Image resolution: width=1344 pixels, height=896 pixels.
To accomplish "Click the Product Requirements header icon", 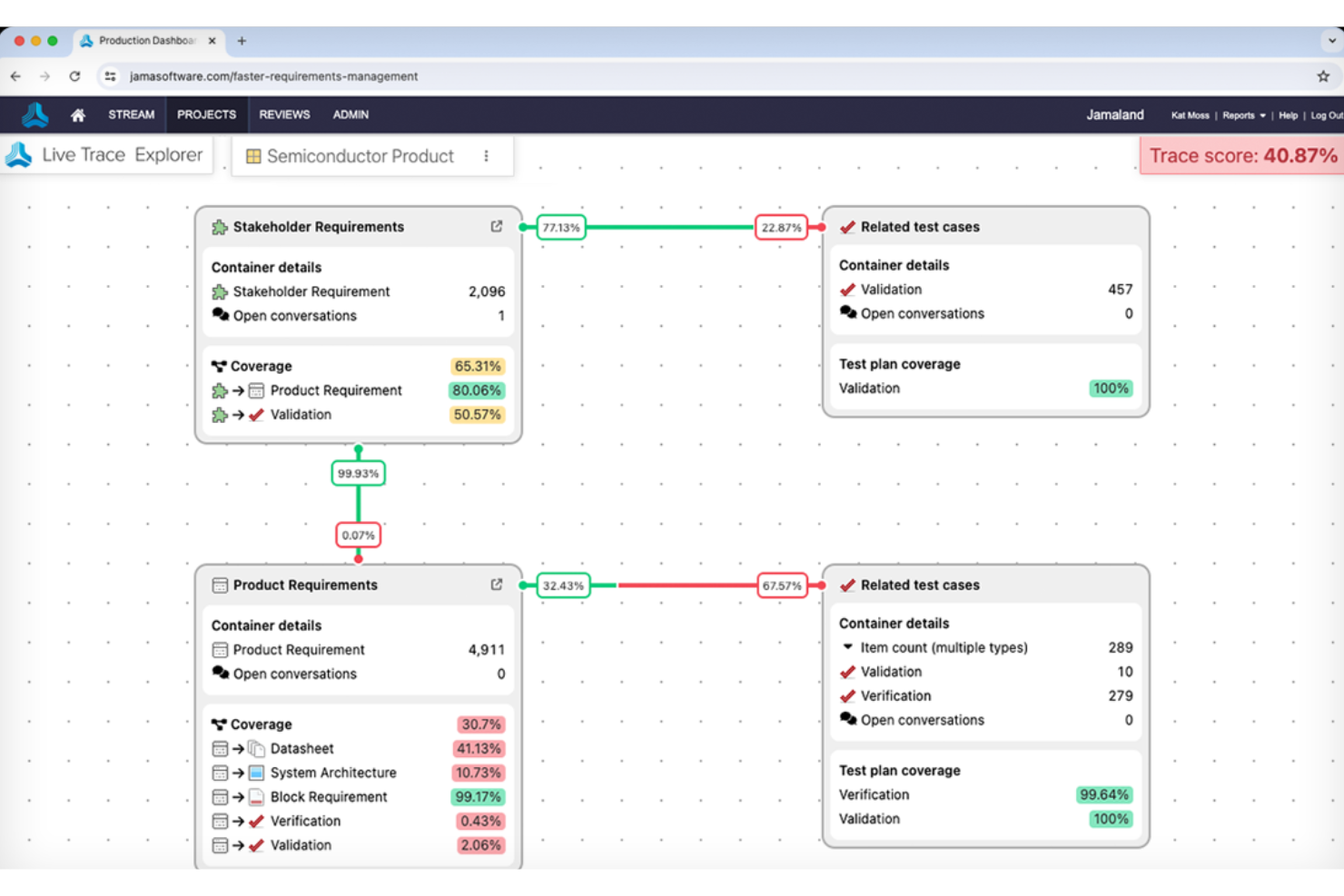I will click(220, 586).
